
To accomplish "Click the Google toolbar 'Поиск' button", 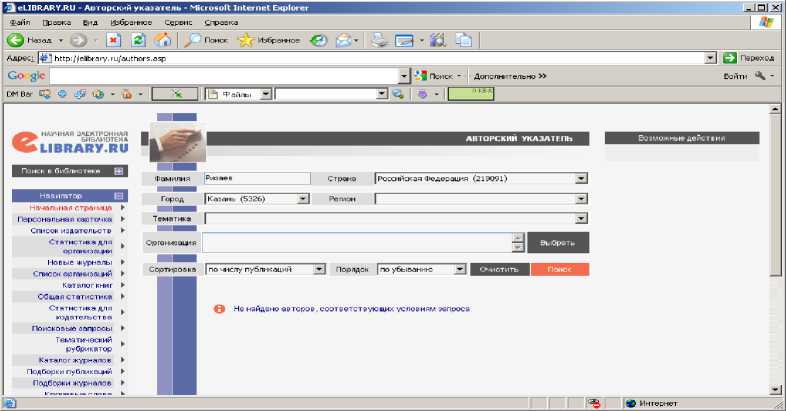I will pos(438,76).
